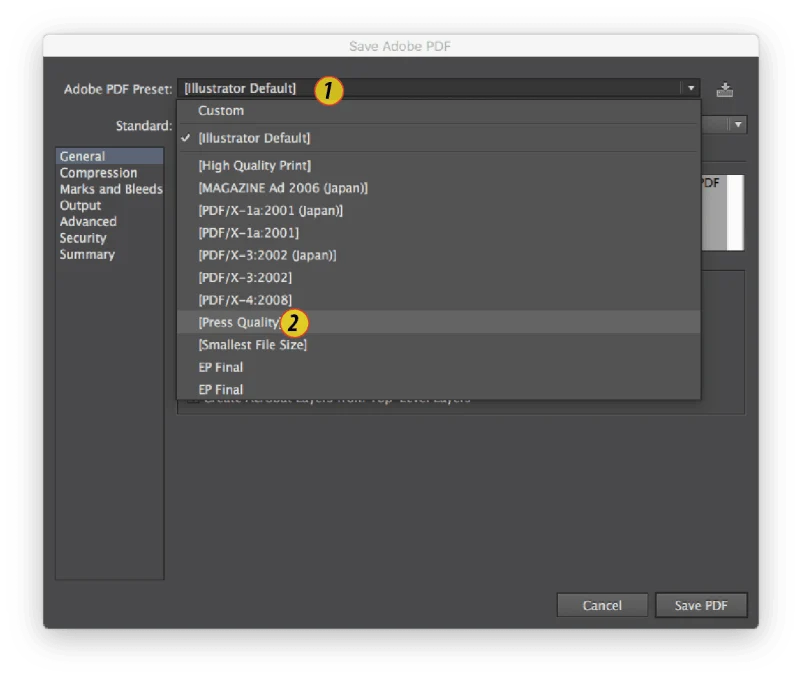
Task: Click the Save PDF button
Action: (x=701, y=605)
